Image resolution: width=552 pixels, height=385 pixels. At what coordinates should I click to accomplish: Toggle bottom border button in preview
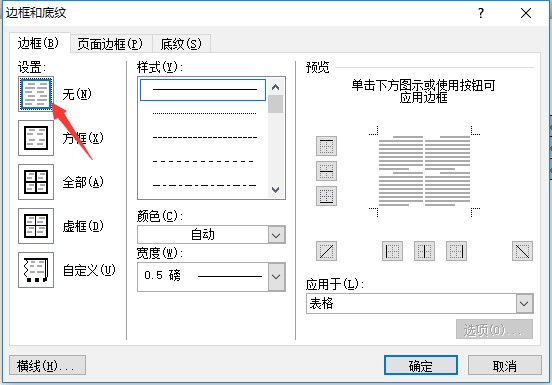[326, 196]
